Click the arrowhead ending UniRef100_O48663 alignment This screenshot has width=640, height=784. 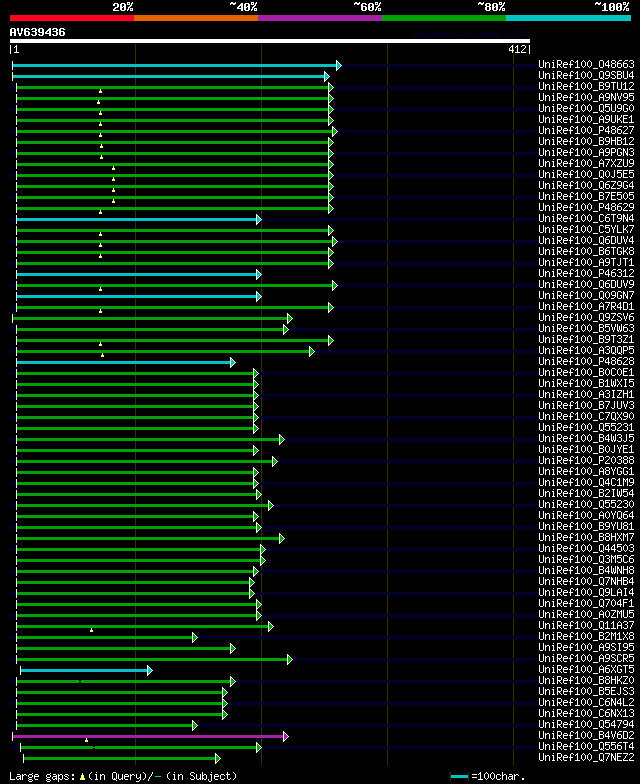pos(339,66)
